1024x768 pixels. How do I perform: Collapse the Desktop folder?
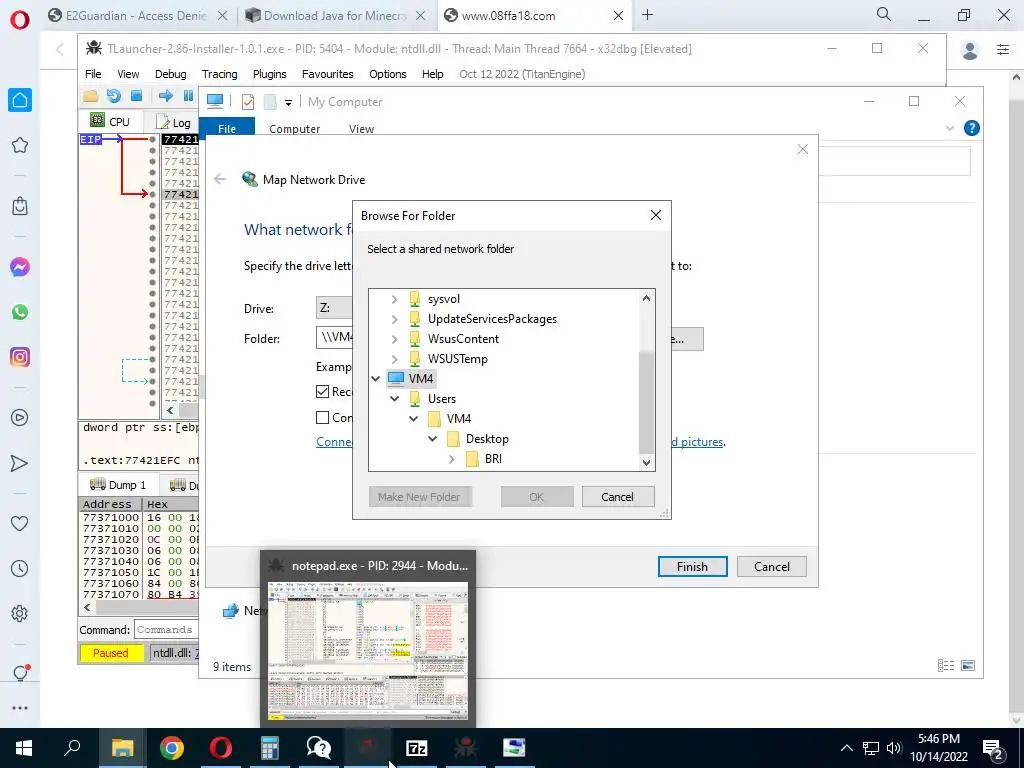(432, 439)
